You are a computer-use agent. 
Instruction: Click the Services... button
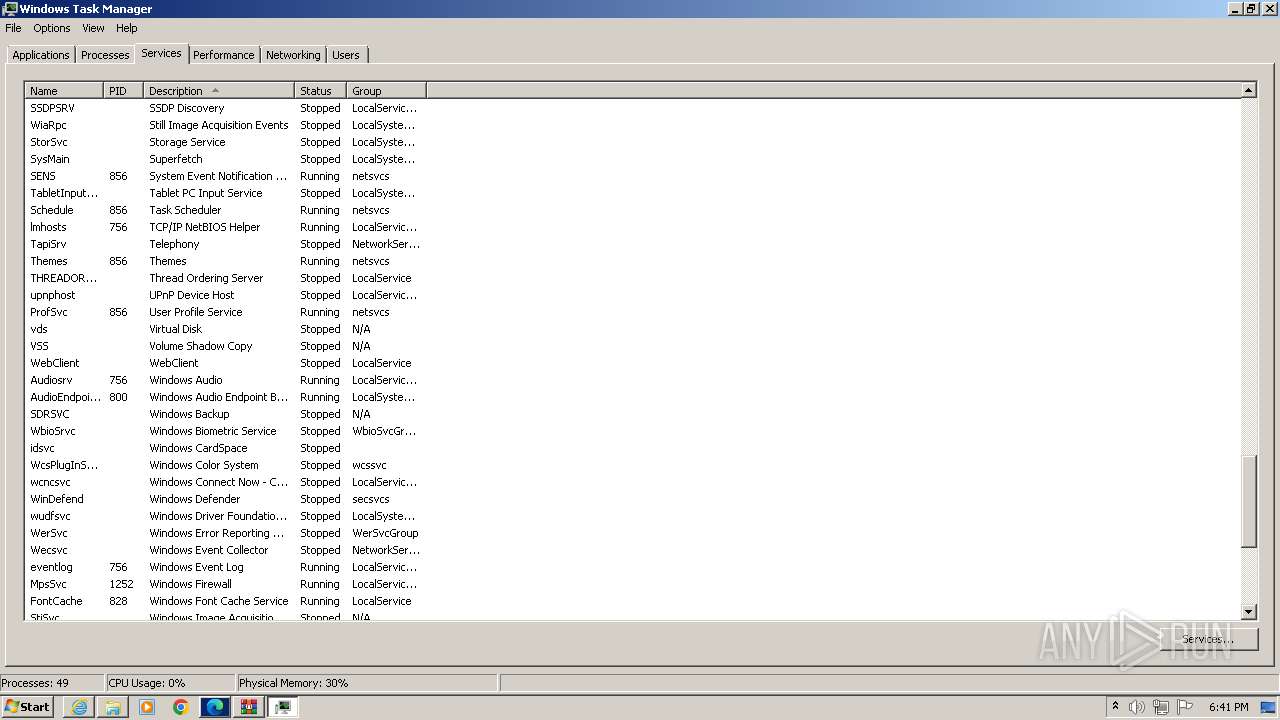pyautogui.click(x=1207, y=639)
